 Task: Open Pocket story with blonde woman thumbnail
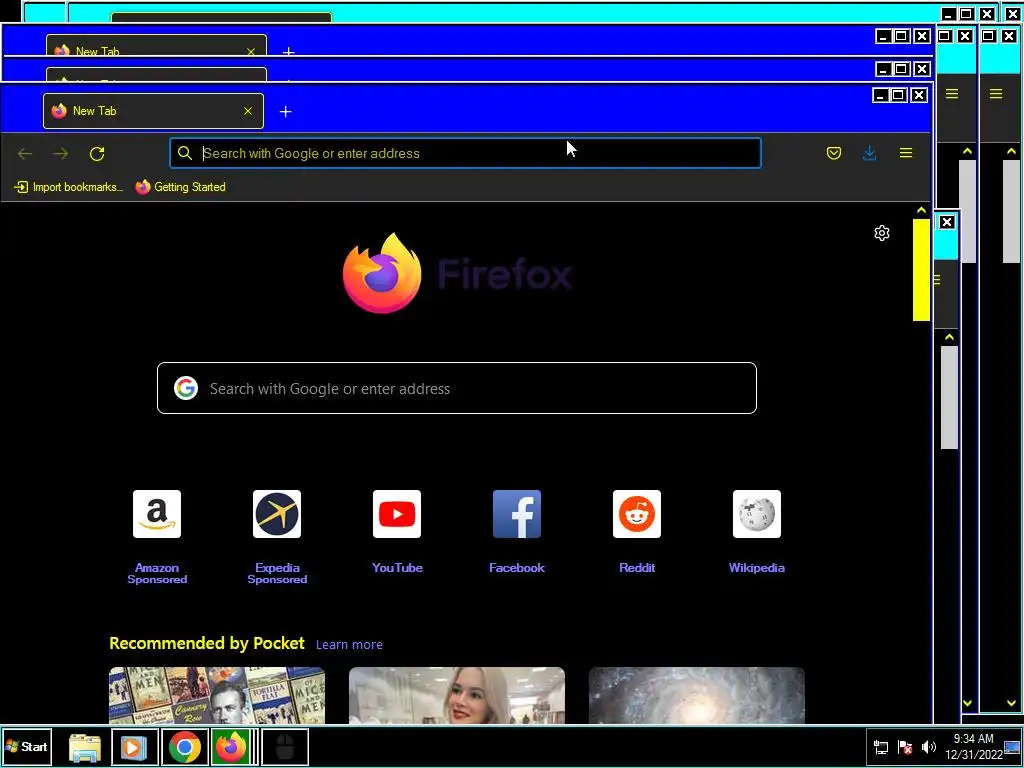457,696
